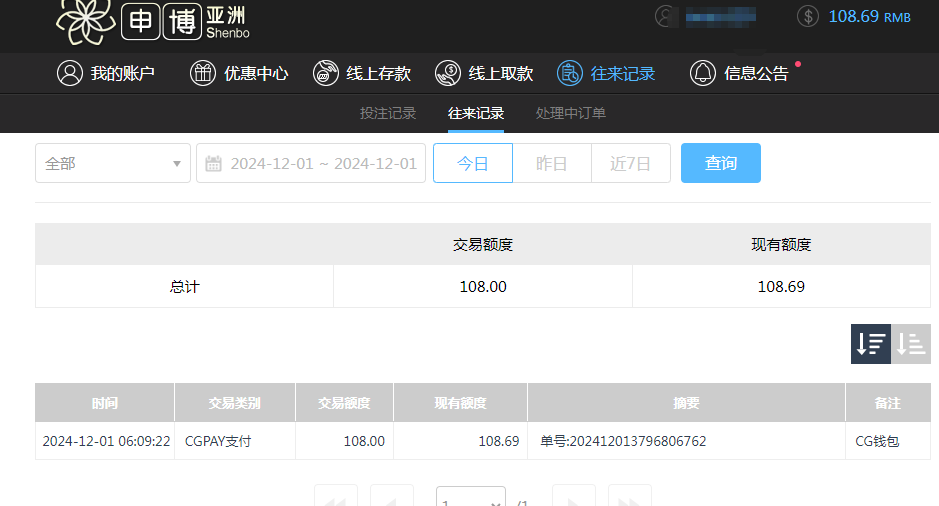Screen dimensions: 939x506
Task: Click the transaction records icon
Action: (570, 73)
